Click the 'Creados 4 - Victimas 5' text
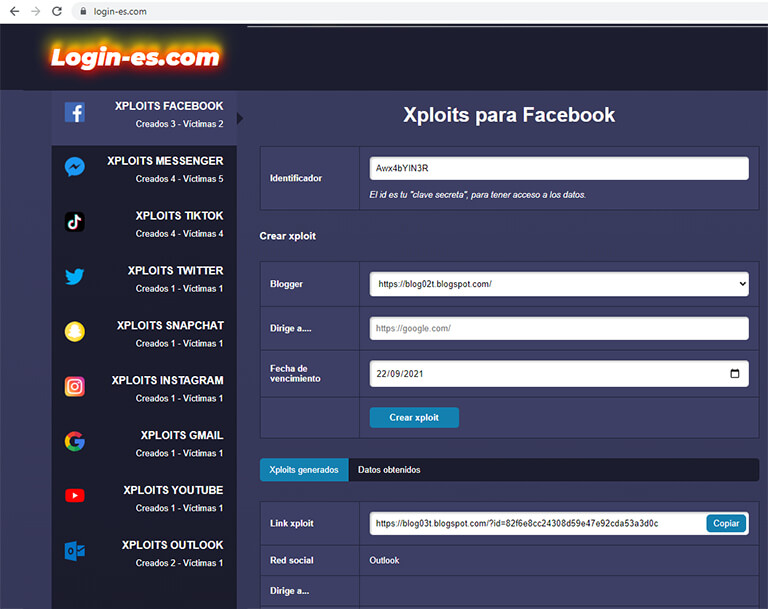 point(179,179)
